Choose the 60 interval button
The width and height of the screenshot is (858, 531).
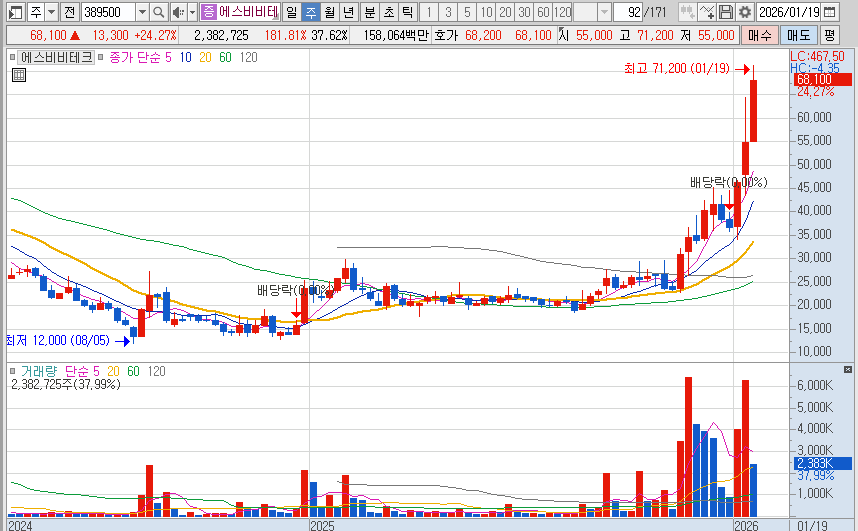(x=543, y=11)
